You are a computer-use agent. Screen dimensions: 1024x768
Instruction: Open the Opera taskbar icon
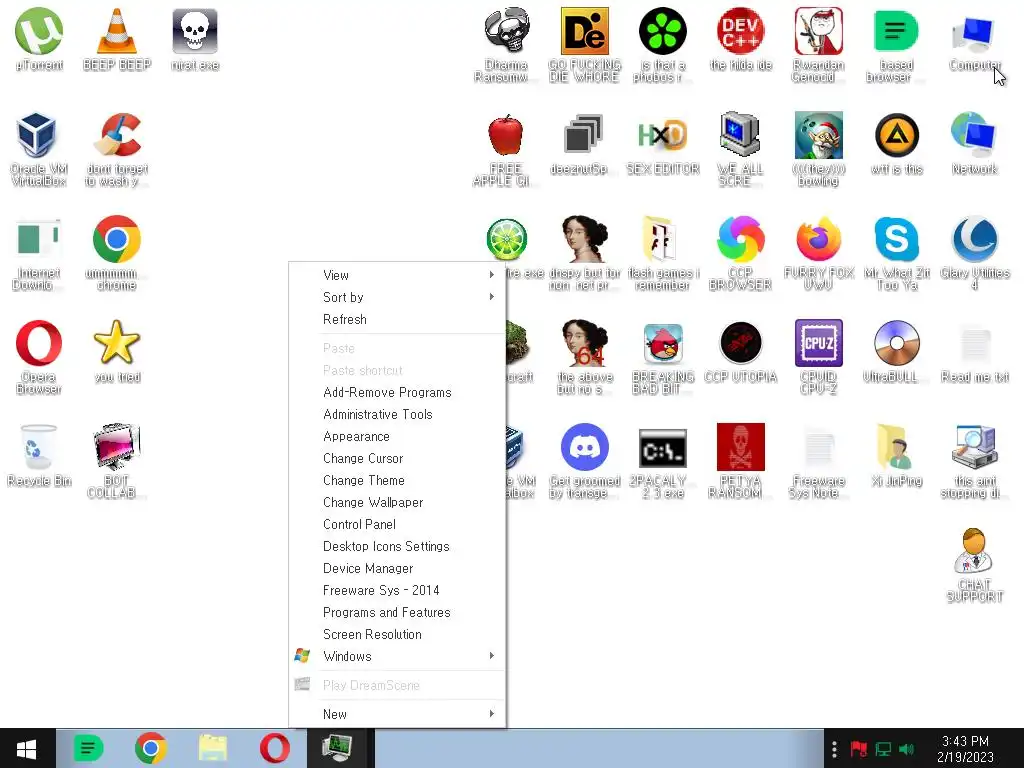pos(275,748)
